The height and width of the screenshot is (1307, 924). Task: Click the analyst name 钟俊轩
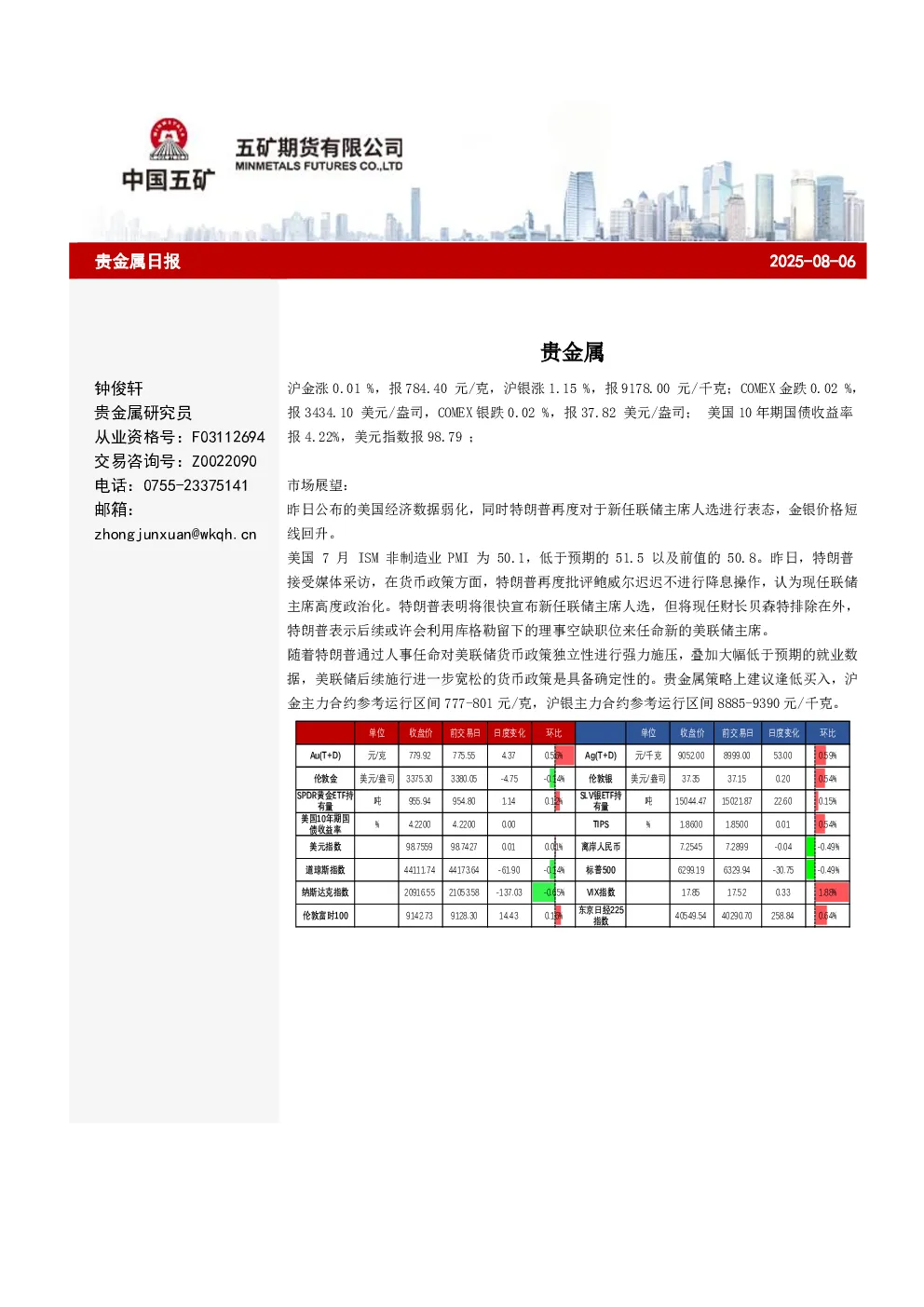118,388
